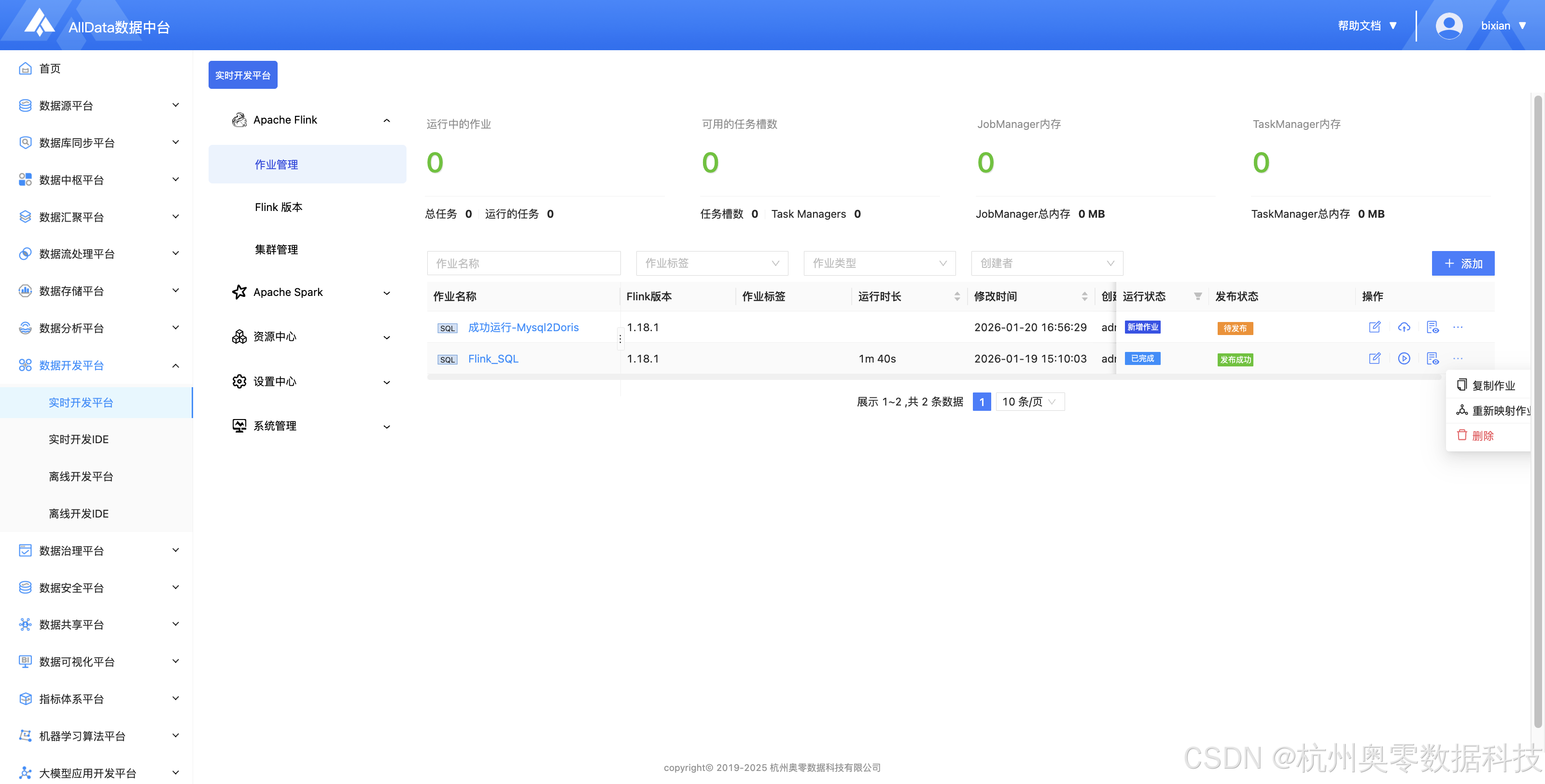
Task: Open the Flink_SQL job link
Action: (493, 359)
